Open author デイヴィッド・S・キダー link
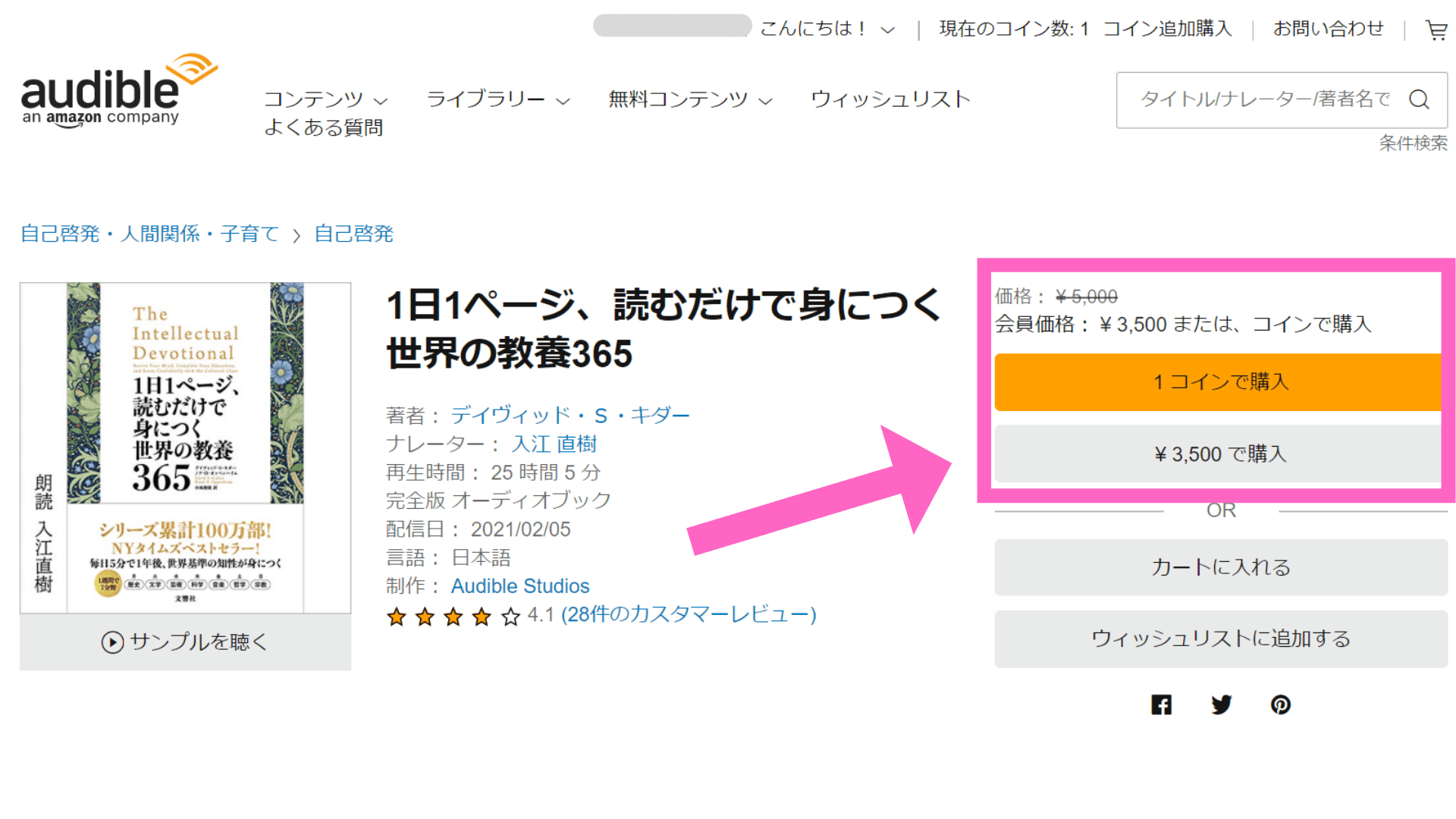This screenshot has height=819, width=1456. click(570, 416)
